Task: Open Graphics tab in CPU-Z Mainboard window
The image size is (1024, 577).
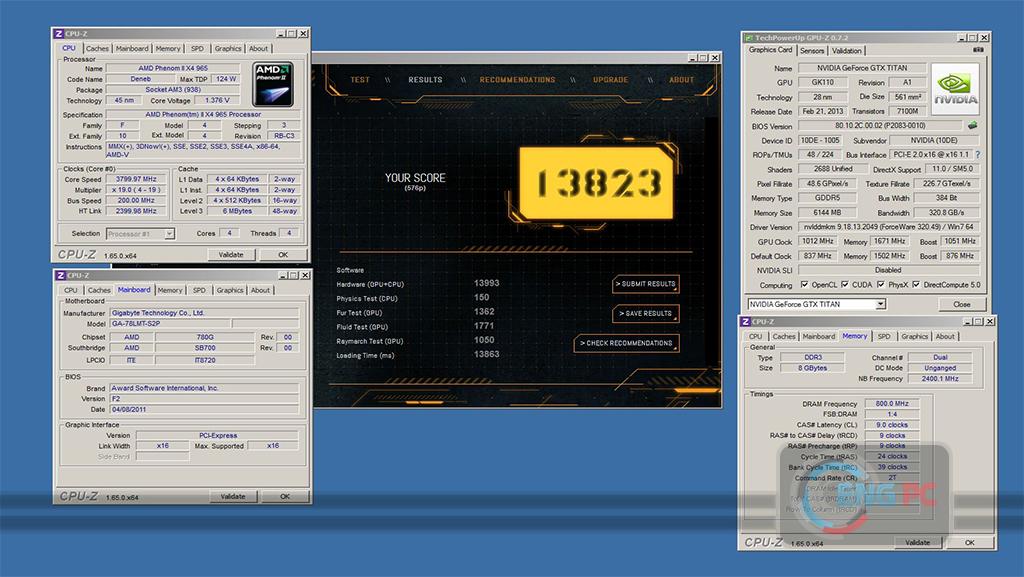Action: (230, 290)
